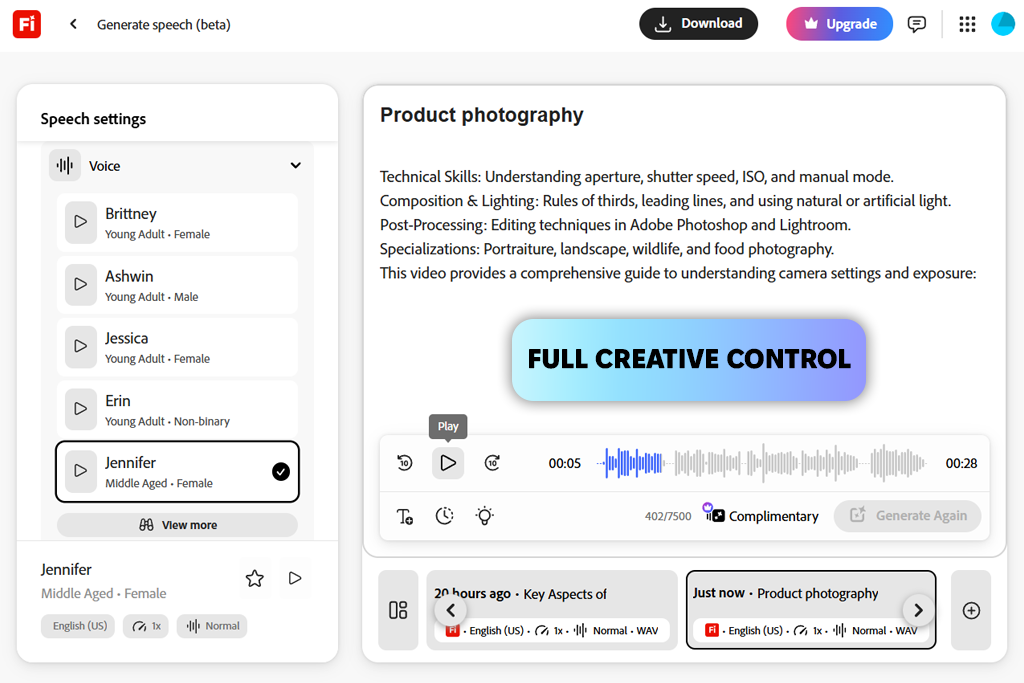Image resolution: width=1024 pixels, height=683 pixels.
Task: Select the Erin voice card
Action: 177,409
